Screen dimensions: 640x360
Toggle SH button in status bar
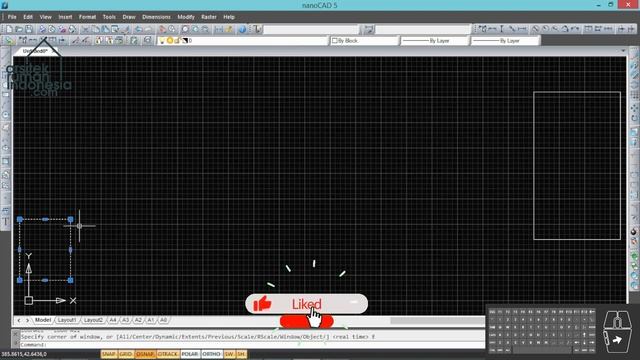241,354
